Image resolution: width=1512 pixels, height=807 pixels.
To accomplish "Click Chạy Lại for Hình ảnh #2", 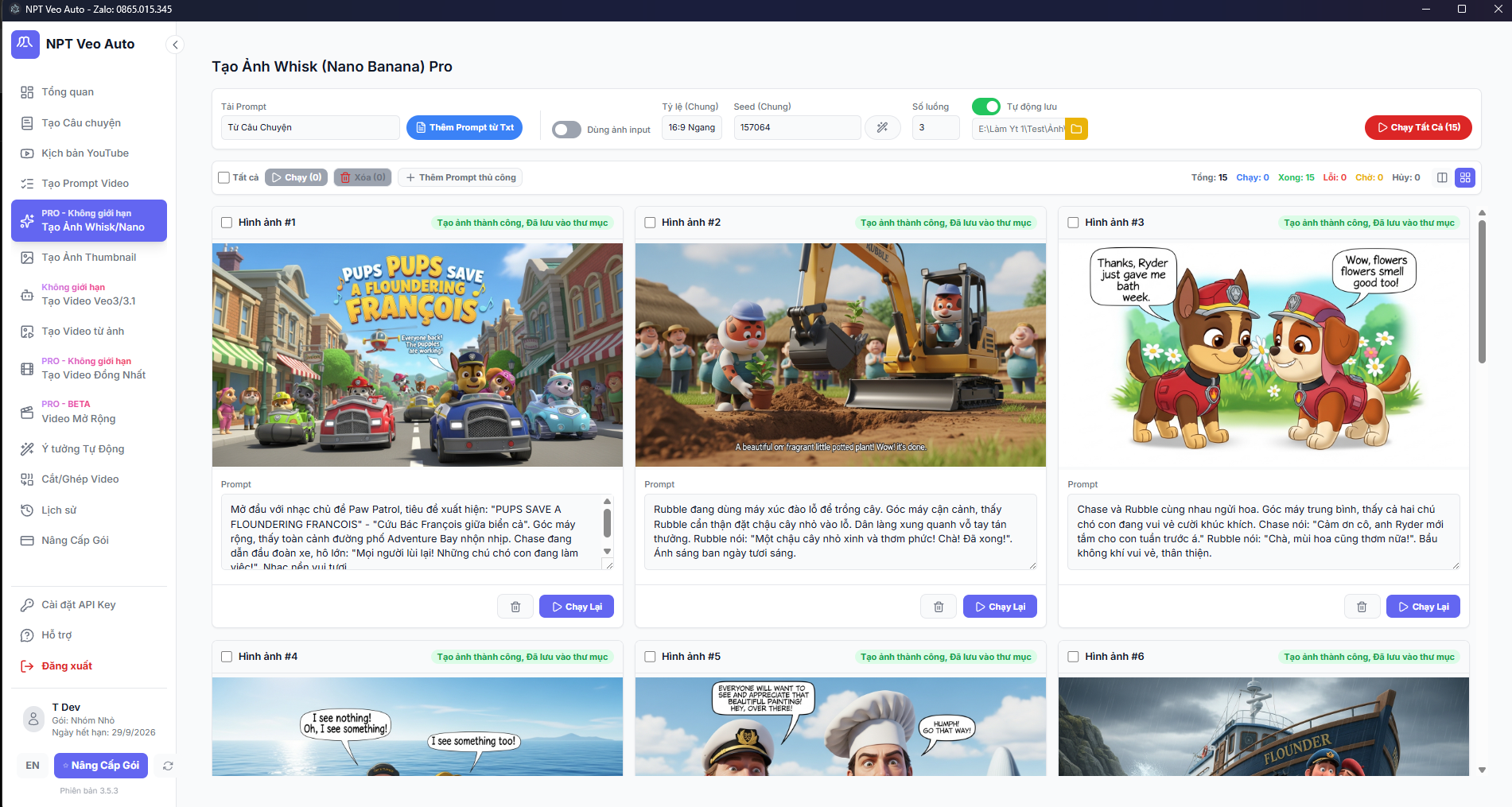I will (1000, 607).
